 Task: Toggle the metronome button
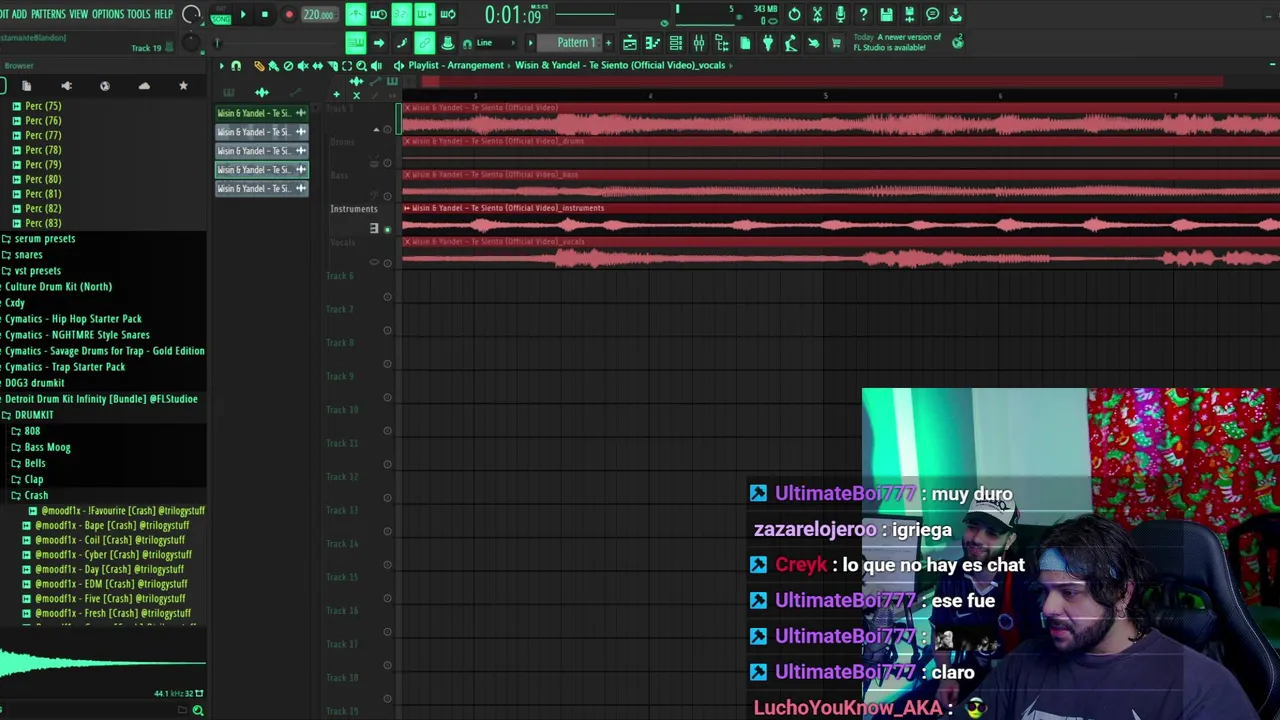click(x=355, y=14)
